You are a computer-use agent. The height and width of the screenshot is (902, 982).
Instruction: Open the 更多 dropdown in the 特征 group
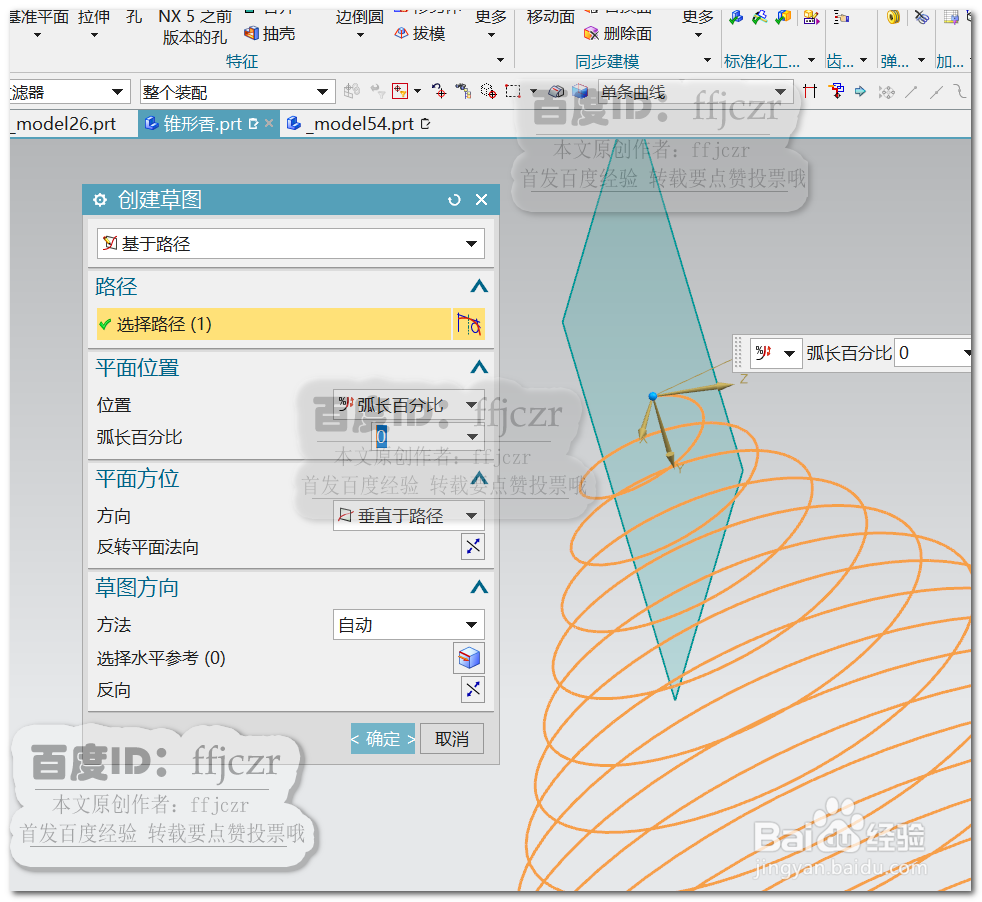(490, 23)
